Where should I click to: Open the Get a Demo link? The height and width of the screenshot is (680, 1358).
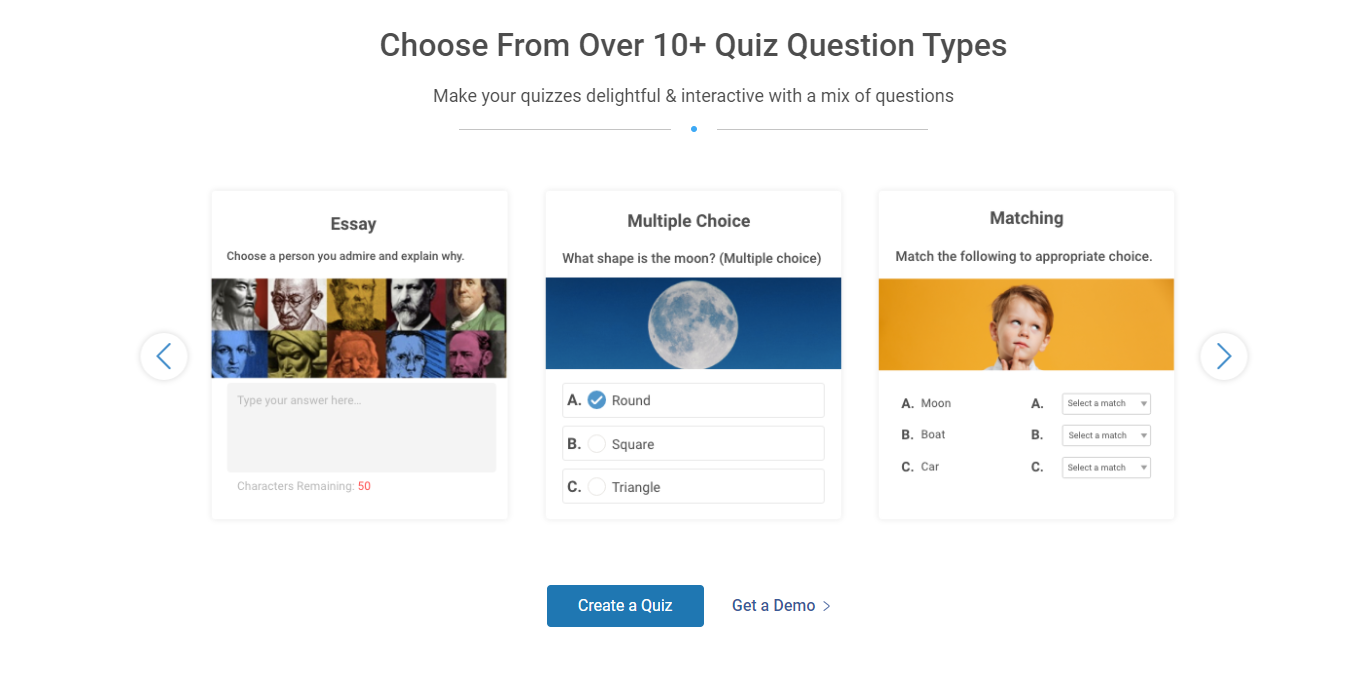773,606
